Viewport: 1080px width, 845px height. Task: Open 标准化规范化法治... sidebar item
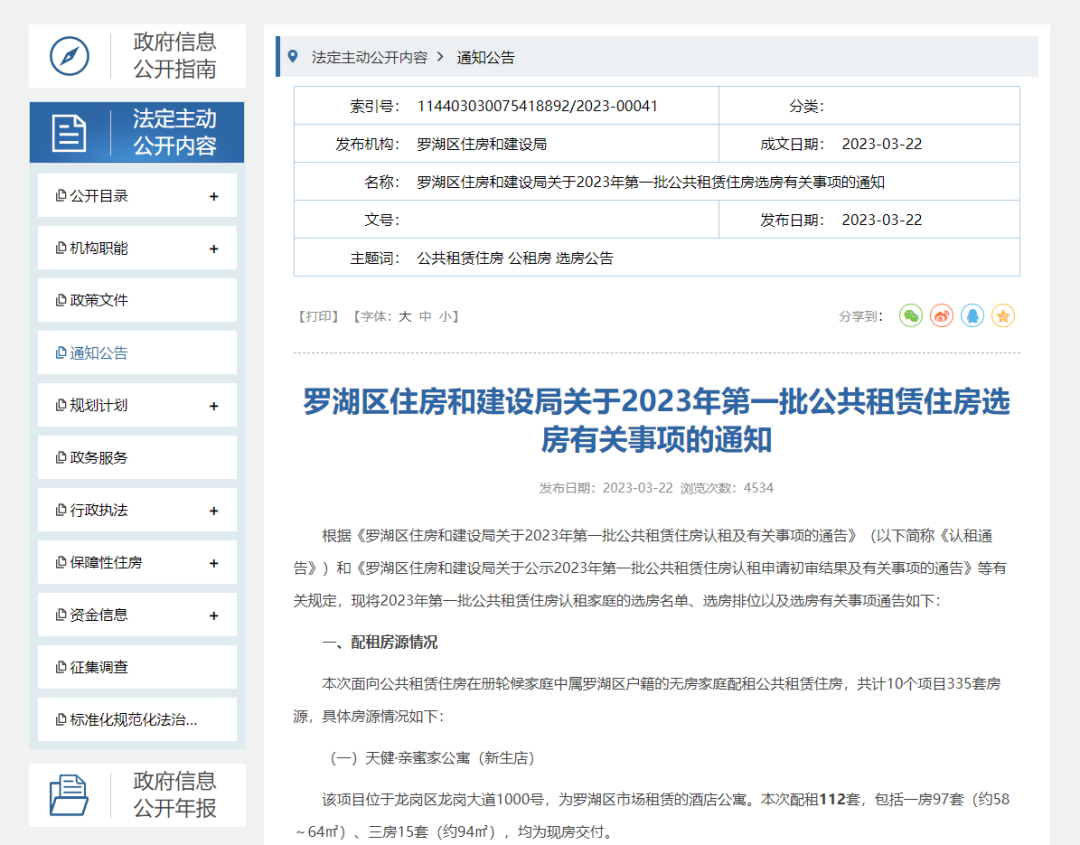137,720
